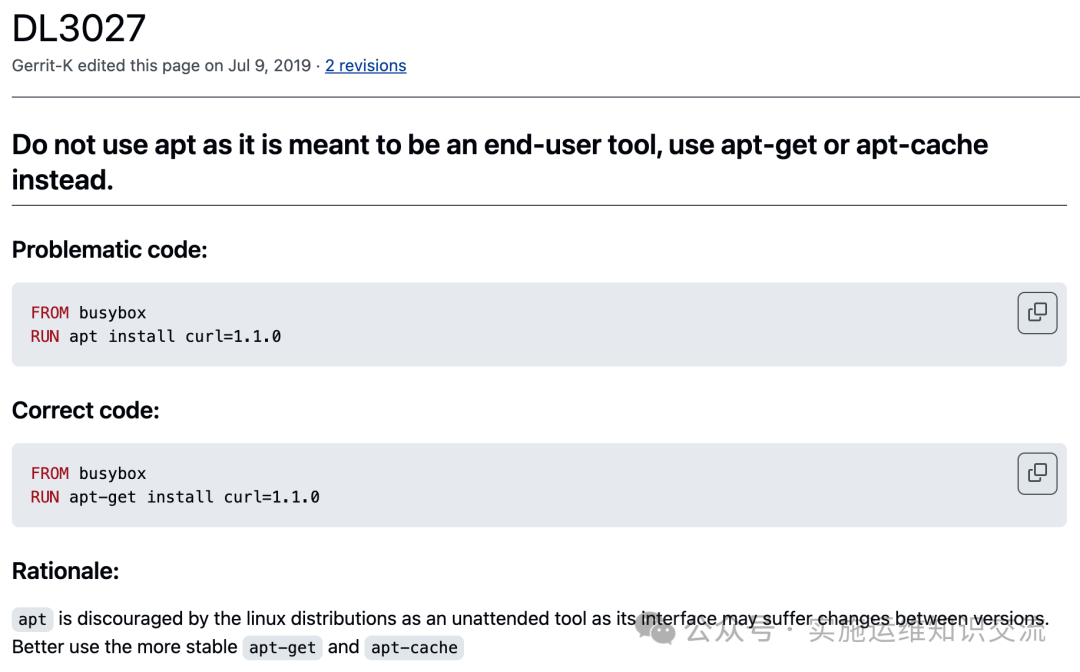The width and height of the screenshot is (1080, 672).
Task: Click the 'RUN apt install curl=1.1.0' line
Action: 156,337
